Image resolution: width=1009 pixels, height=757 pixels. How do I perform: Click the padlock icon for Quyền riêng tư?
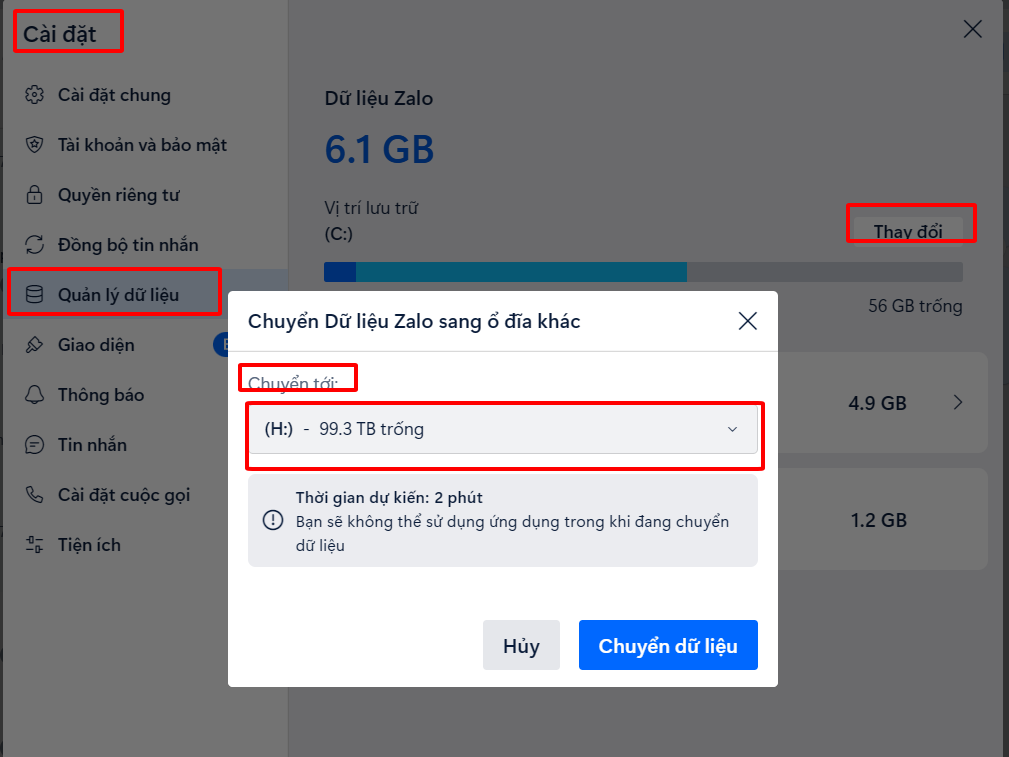(35, 195)
